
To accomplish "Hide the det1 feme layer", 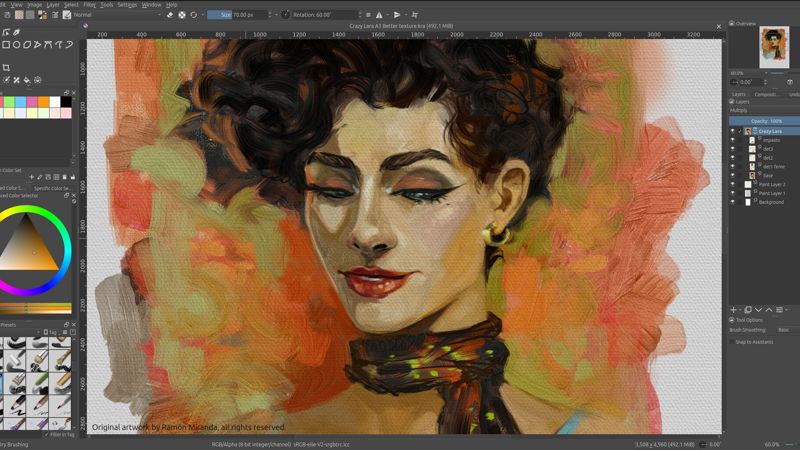I will (x=733, y=166).
